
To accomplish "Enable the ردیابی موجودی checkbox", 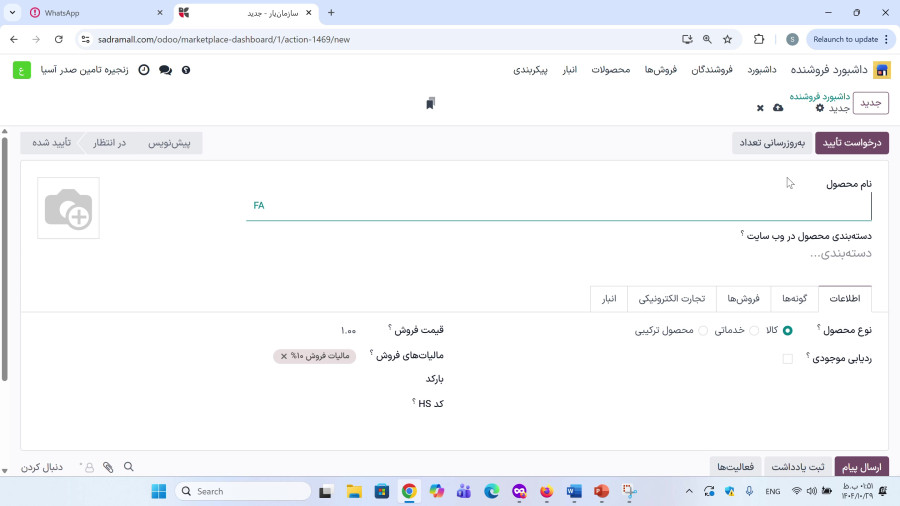I will coord(788,358).
